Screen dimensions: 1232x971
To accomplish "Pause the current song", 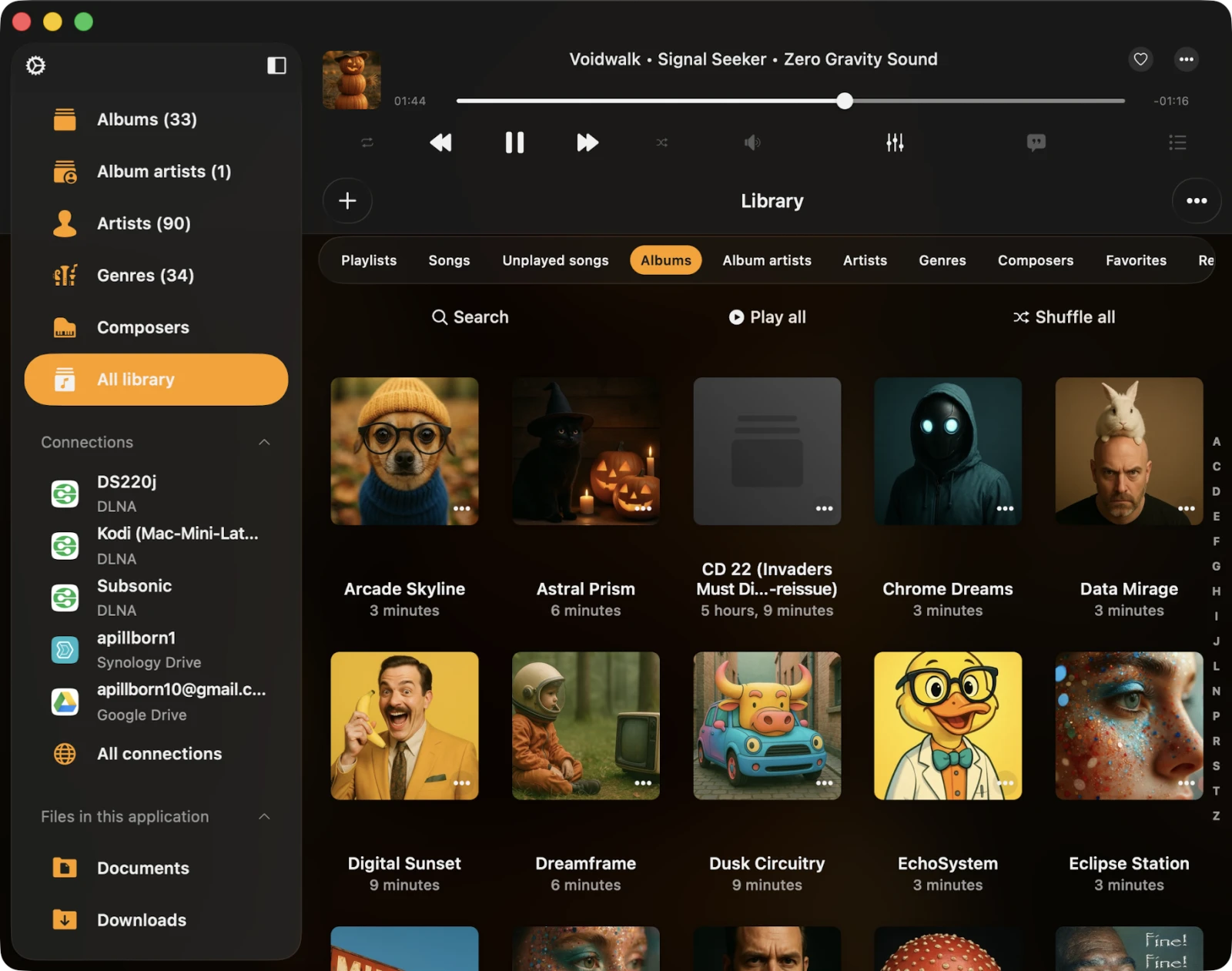I will point(514,142).
